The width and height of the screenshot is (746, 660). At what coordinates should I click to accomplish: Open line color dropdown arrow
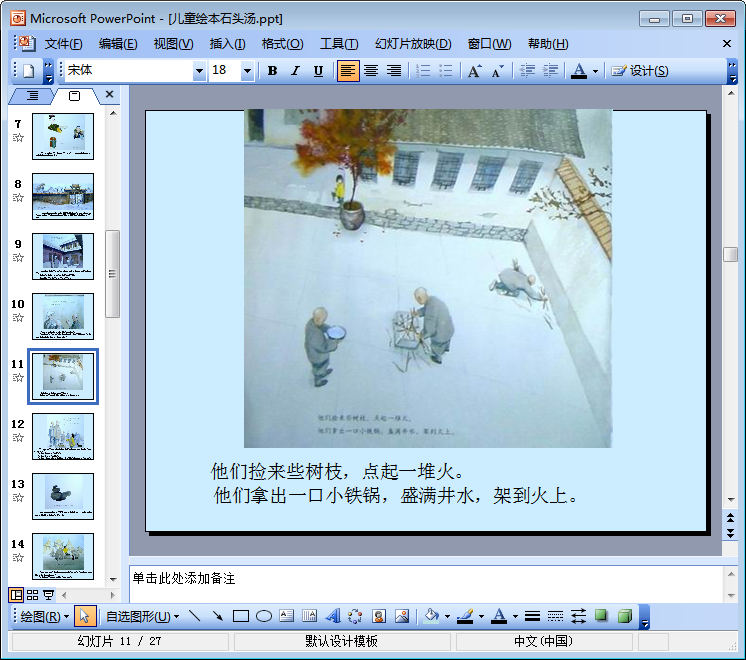[481, 617]
